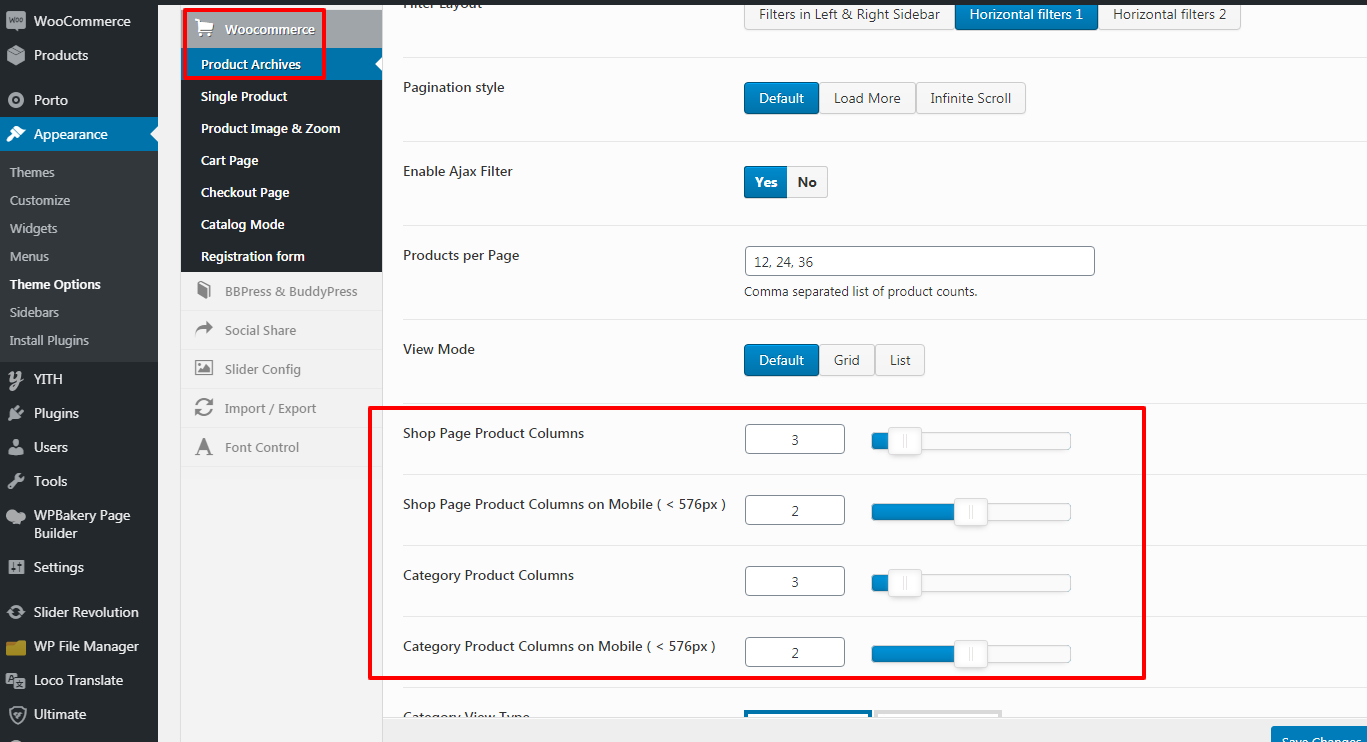Click the Plugins plug icon
1367x742 pixels.
(x=16, y=413)
